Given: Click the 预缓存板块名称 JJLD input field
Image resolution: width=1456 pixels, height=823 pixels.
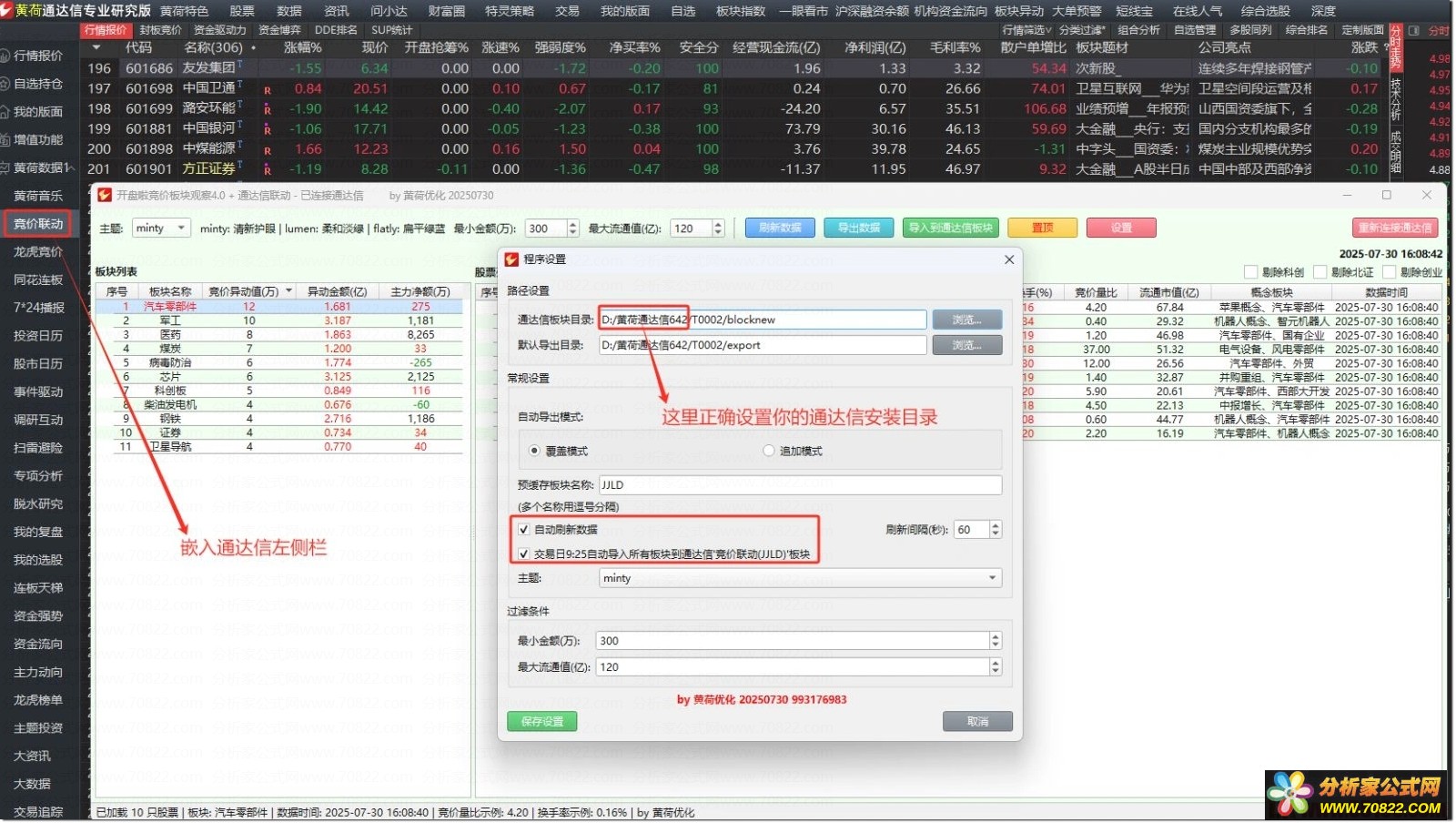Looking at the screenshot, I should click(800, 485).
